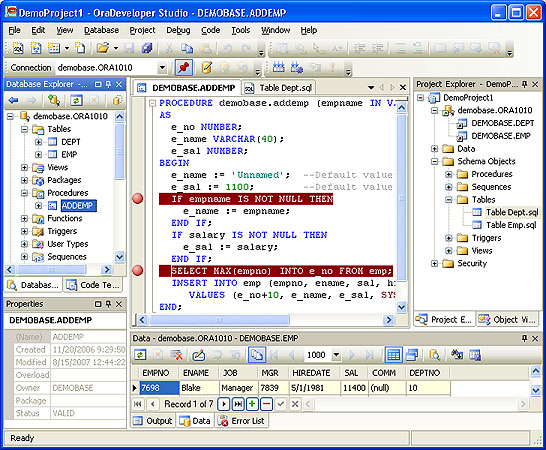
Task: Click the refresh icon in Database Explorer toolbar
Action: (x=76, y=101)
